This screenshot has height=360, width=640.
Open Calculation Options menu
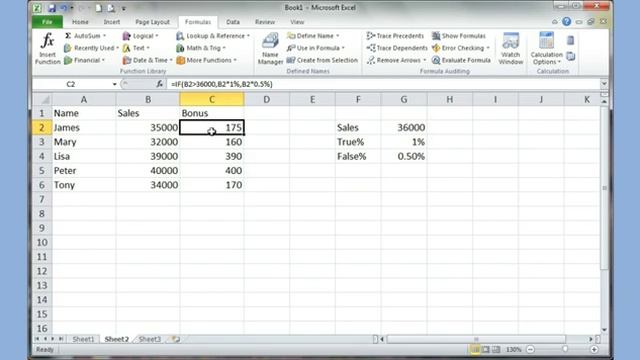(547, 49)
